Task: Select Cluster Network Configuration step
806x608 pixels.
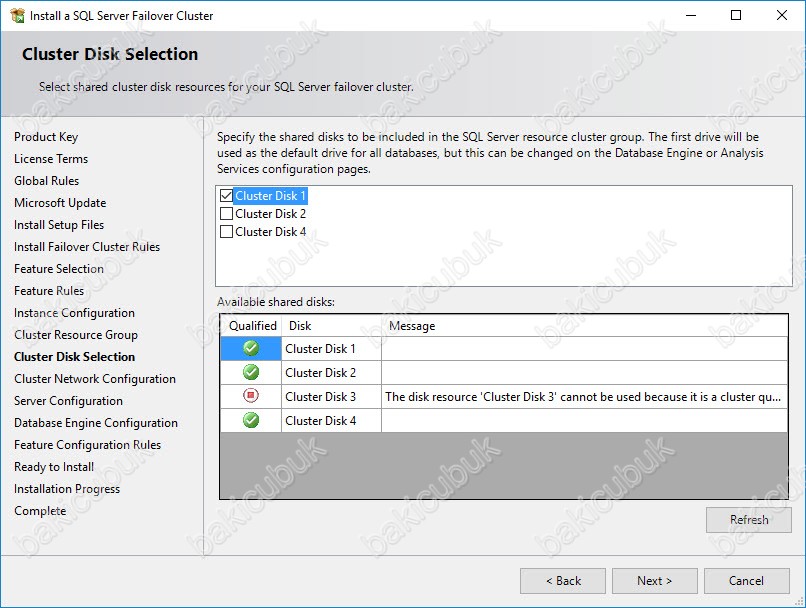Action: (x=95, y=379)
